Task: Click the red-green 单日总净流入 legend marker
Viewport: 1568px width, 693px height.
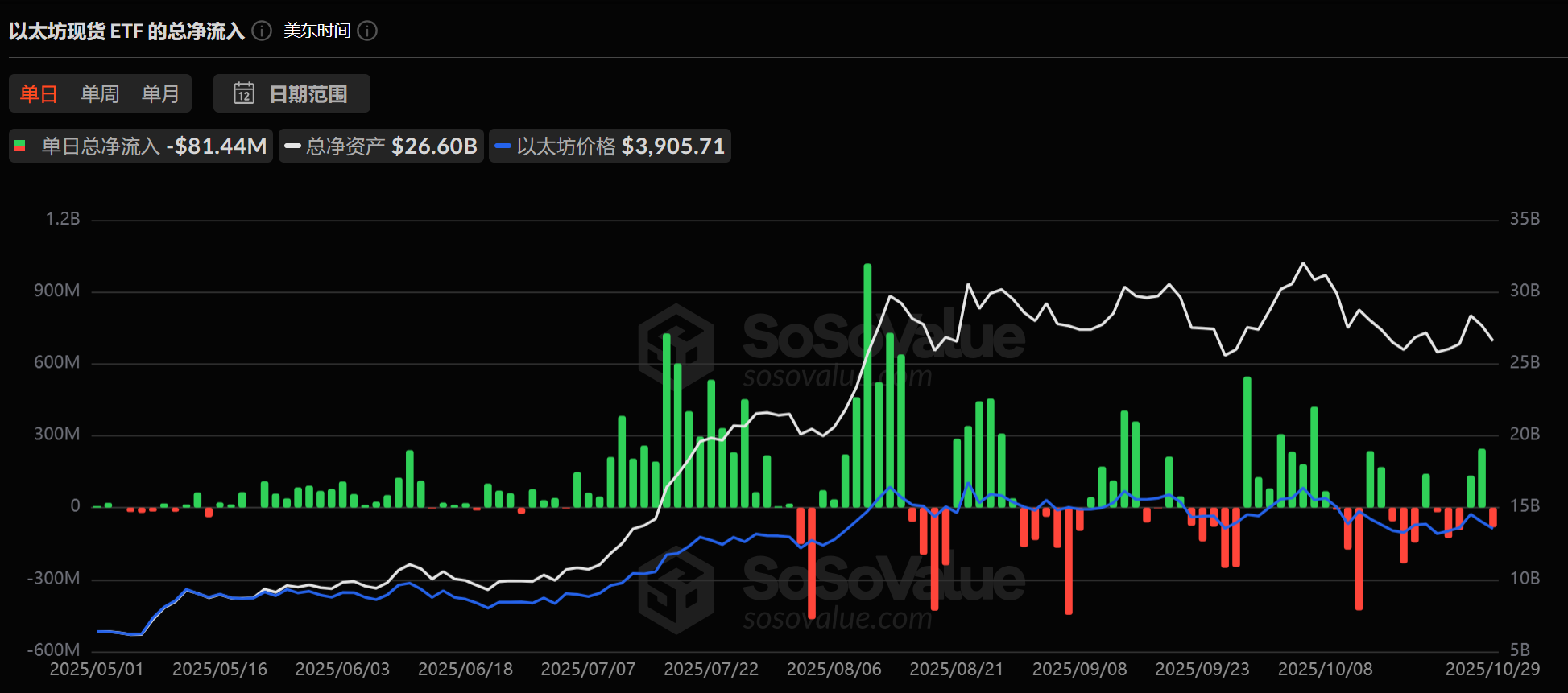Action: tap(21, 146)
